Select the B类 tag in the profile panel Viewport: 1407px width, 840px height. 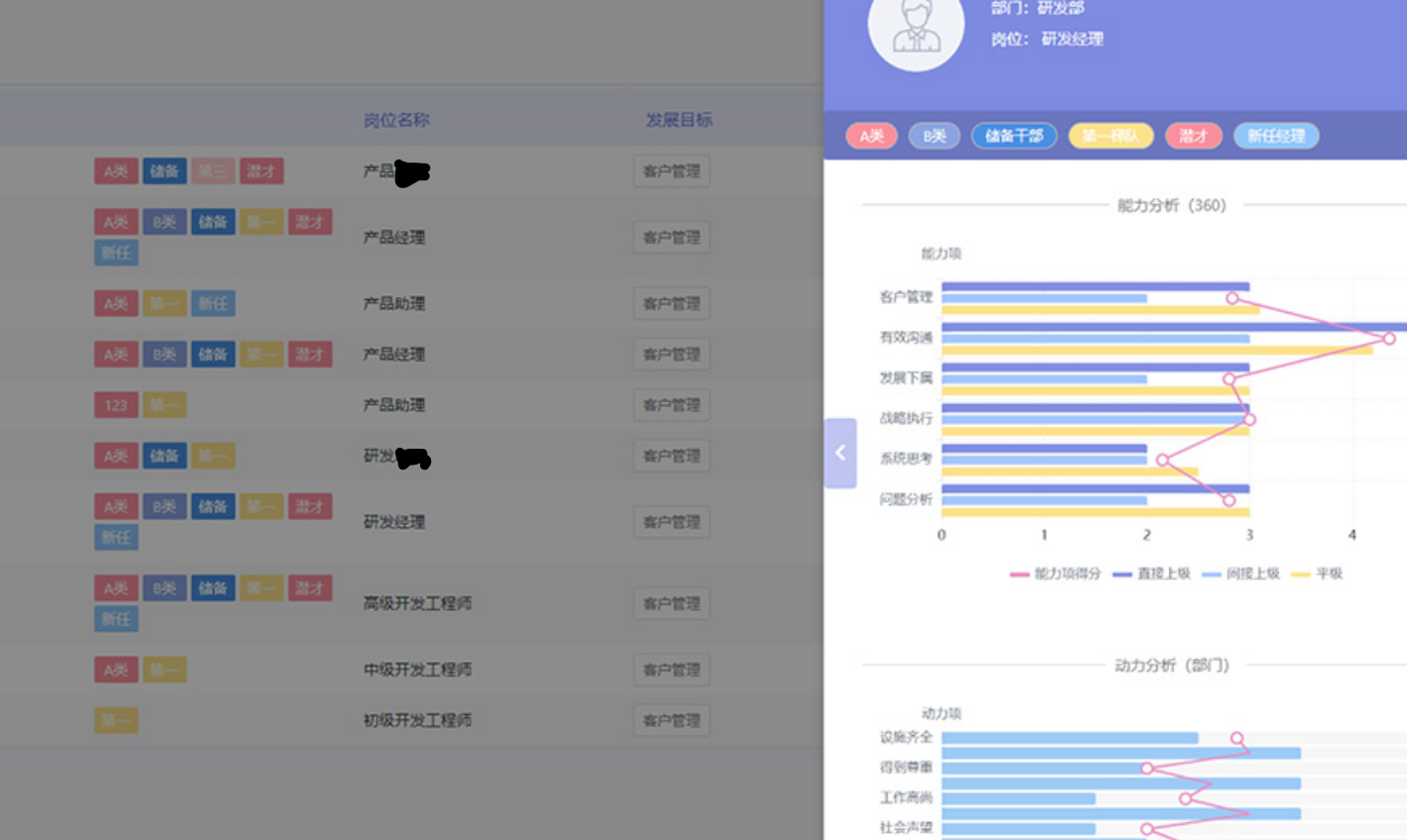point(934,136)
